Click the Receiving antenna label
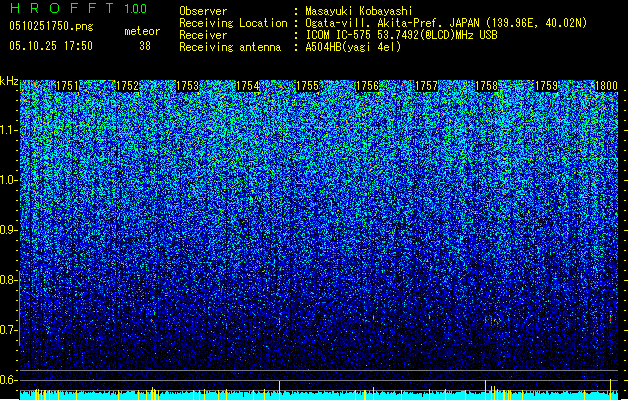This screenshot has width=629, height=400. [x=230, y=47]
